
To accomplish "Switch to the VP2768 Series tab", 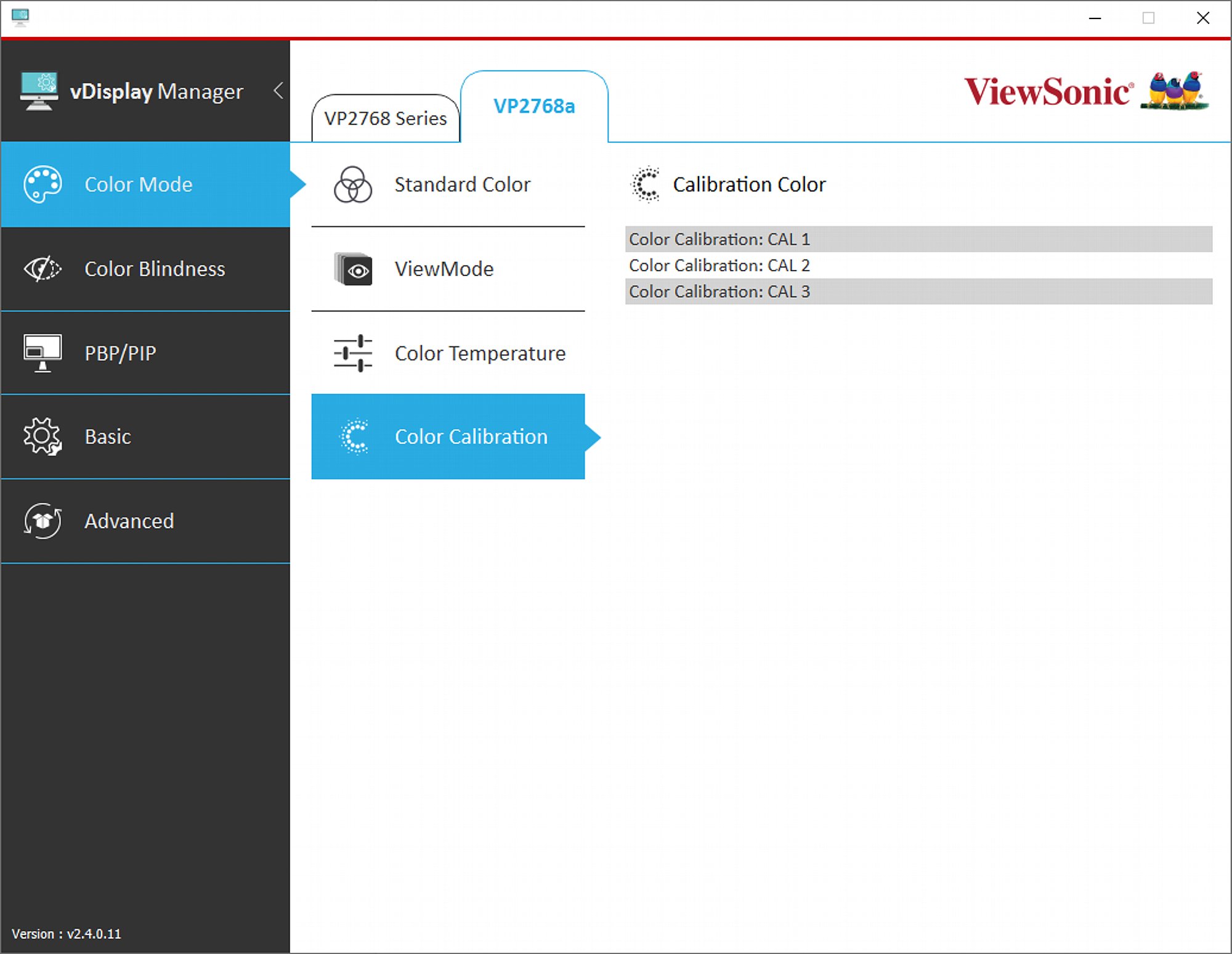I will (x=386, y=118).
